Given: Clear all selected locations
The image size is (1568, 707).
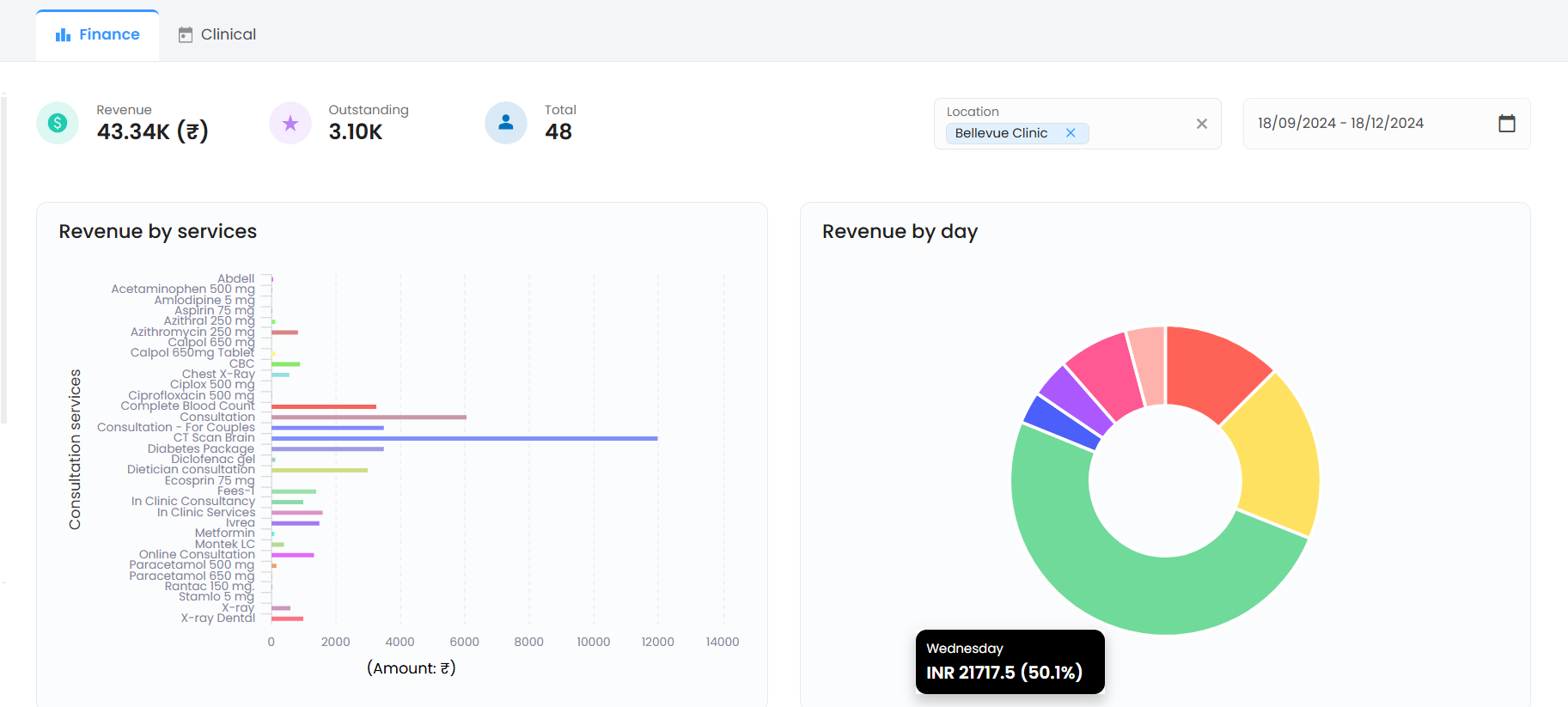Looking at the screenshot, I should [x=1202, y=124].
